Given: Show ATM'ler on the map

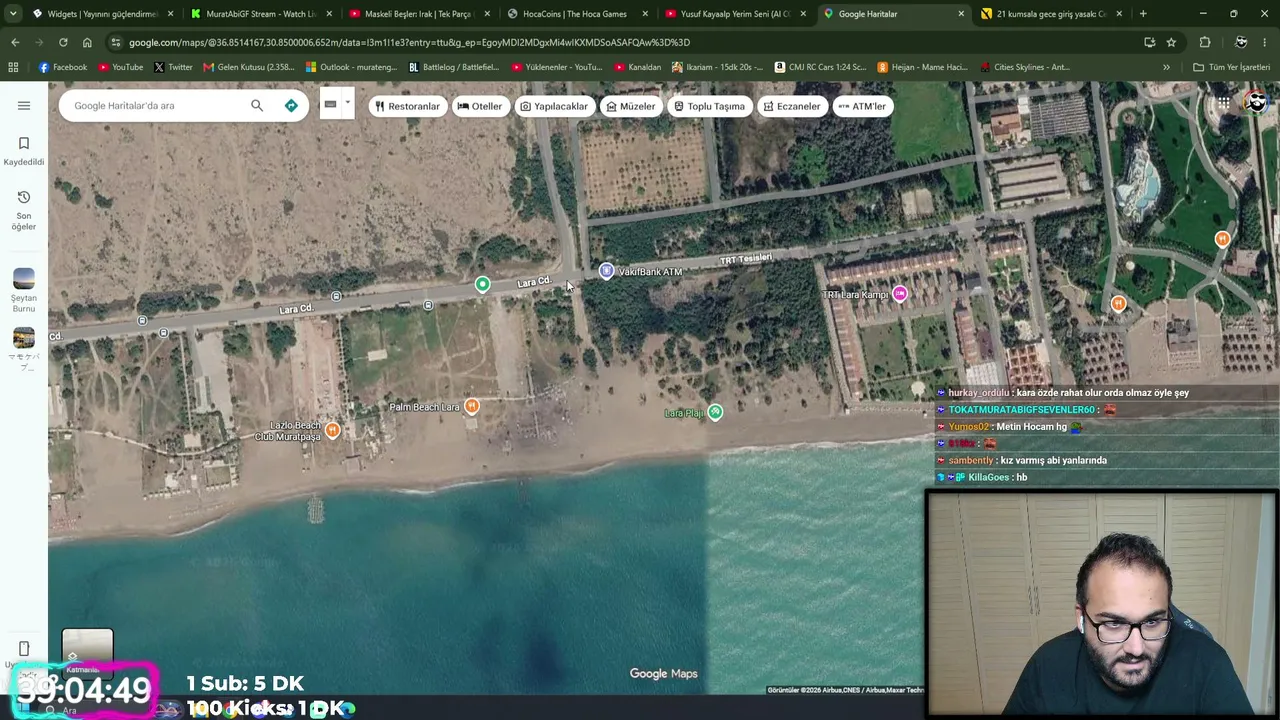Looking at the screenshot, I should tap(862, 106).
